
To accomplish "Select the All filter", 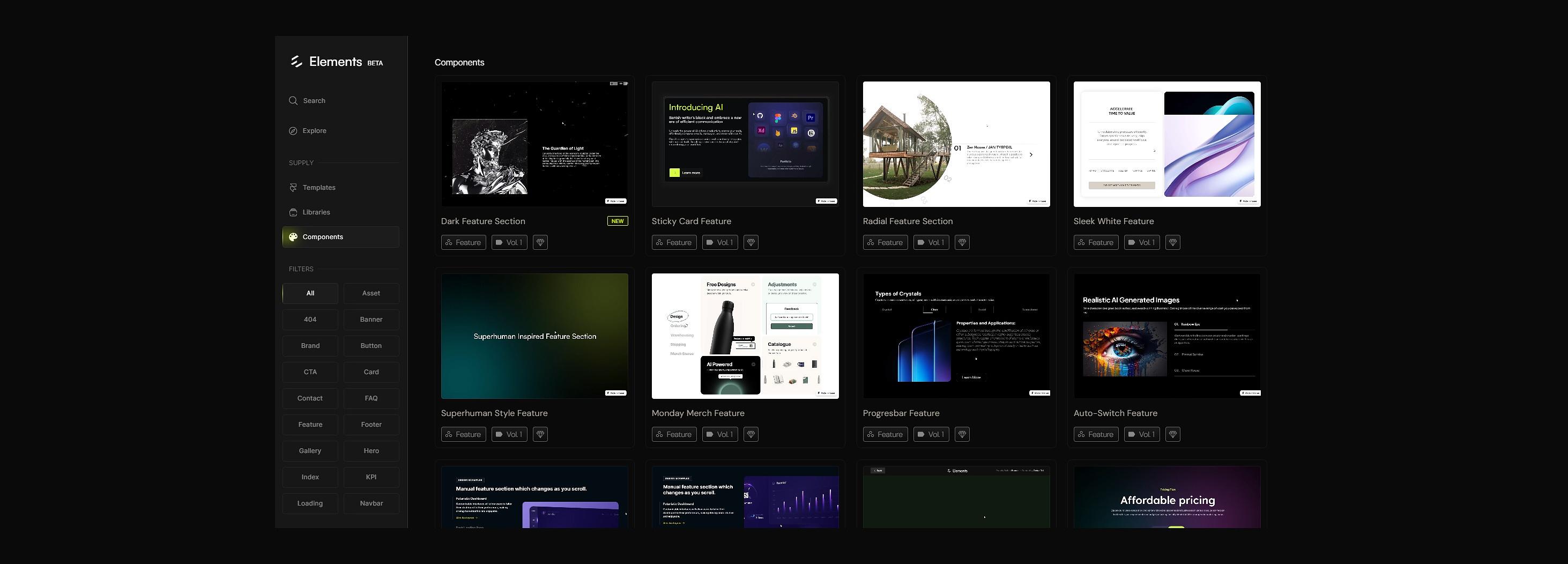I will (310, 294).
